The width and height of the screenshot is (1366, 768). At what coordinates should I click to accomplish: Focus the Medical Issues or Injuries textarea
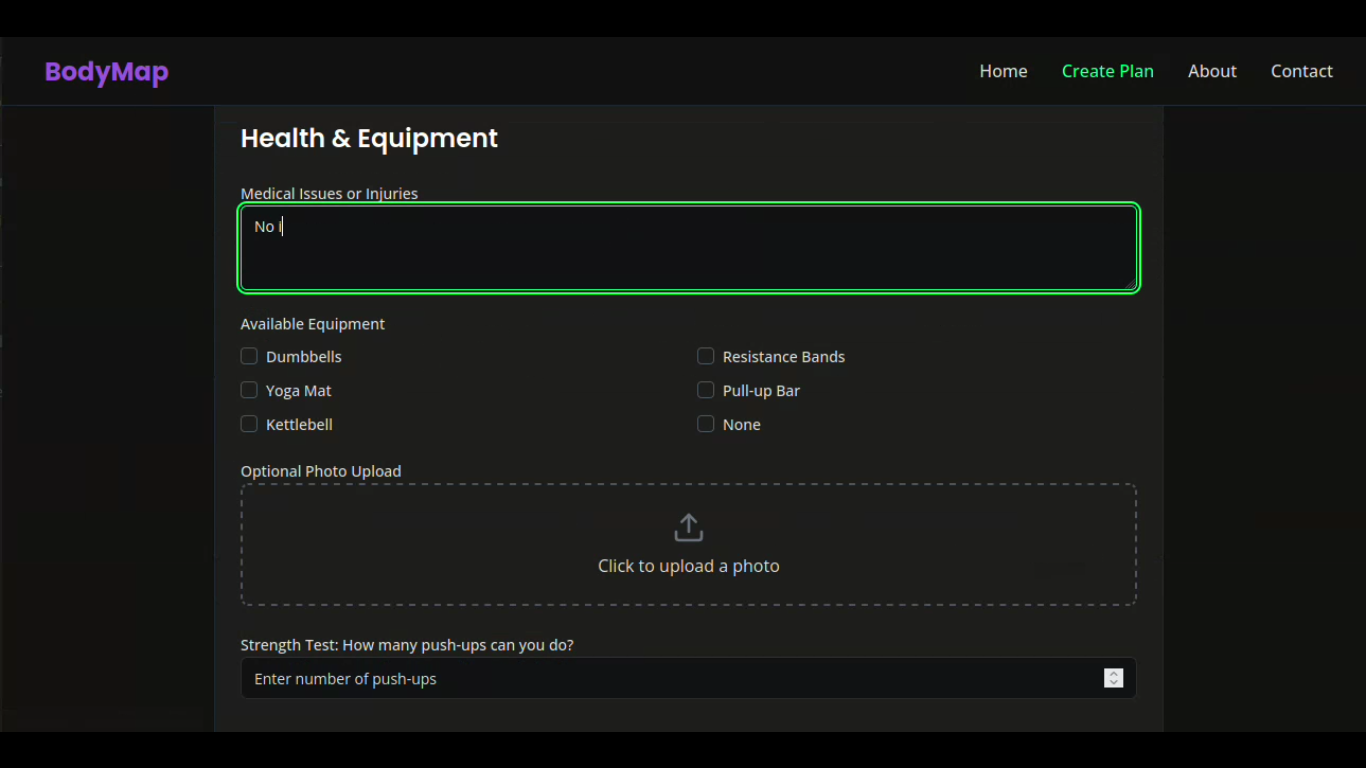click(688, 248)
